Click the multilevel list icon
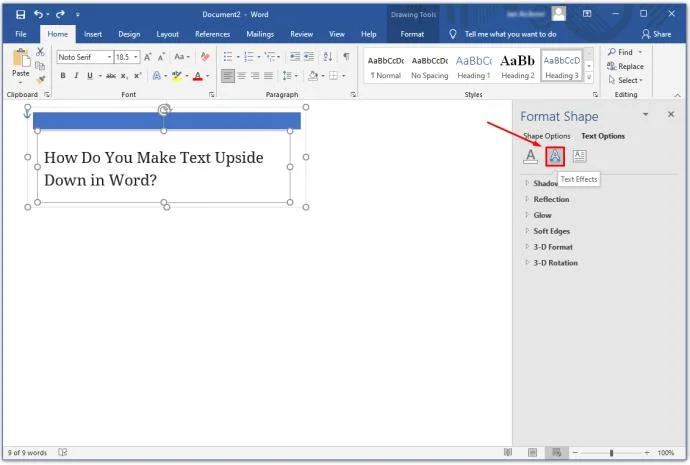This screenshot has width=690, height=465. point(270,56)
